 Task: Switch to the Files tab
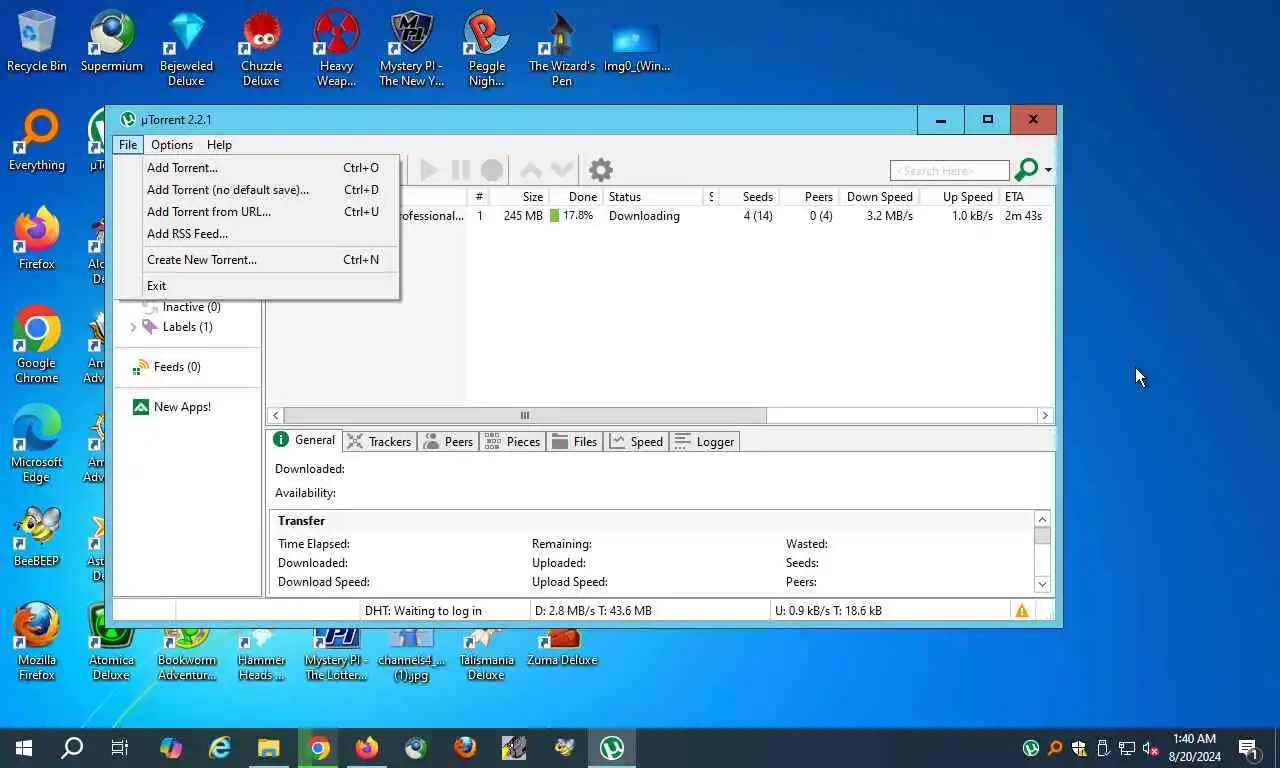click(x=575, y=441)
